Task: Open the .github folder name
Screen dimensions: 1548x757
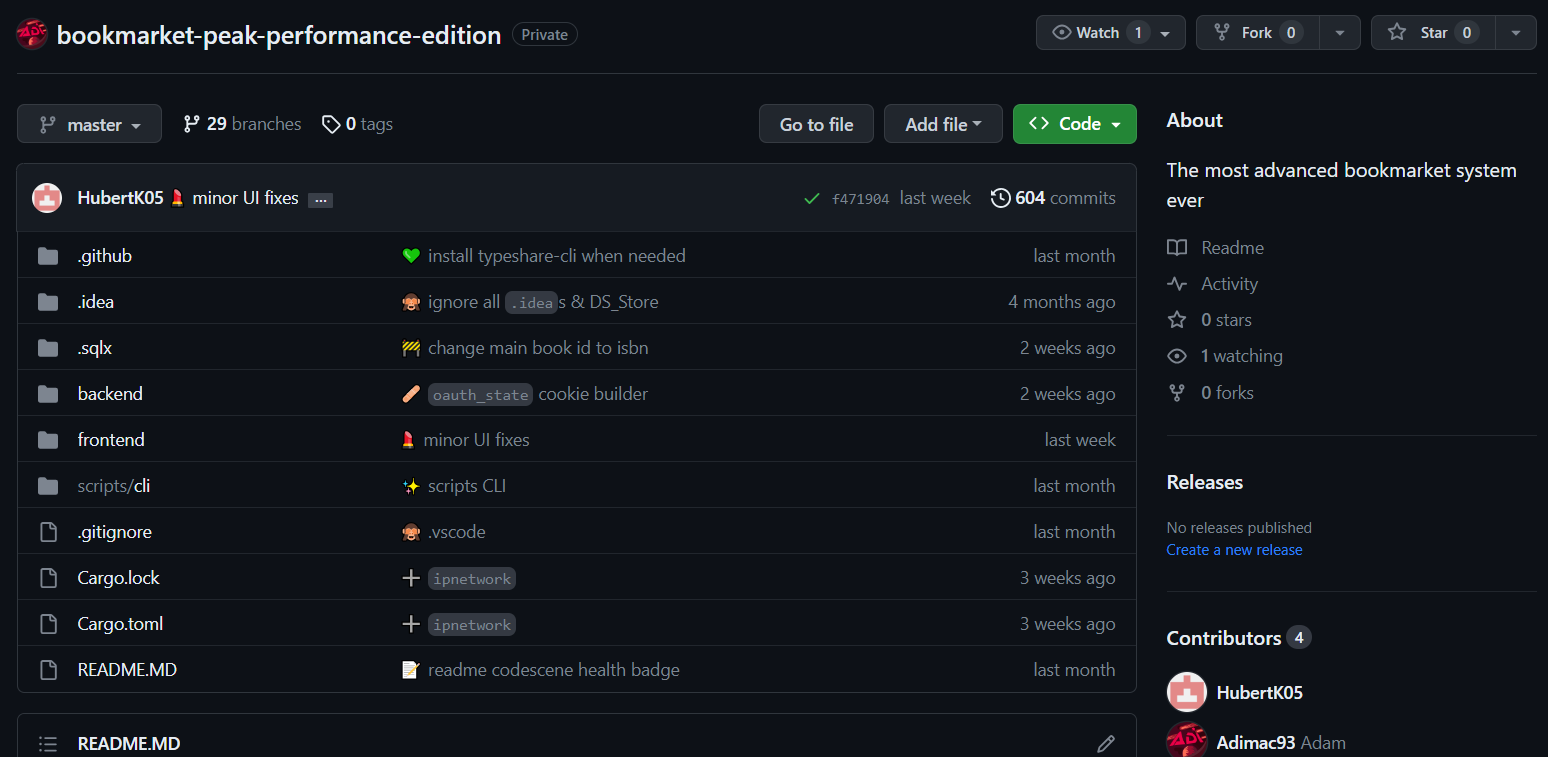Action: point(105,256)
